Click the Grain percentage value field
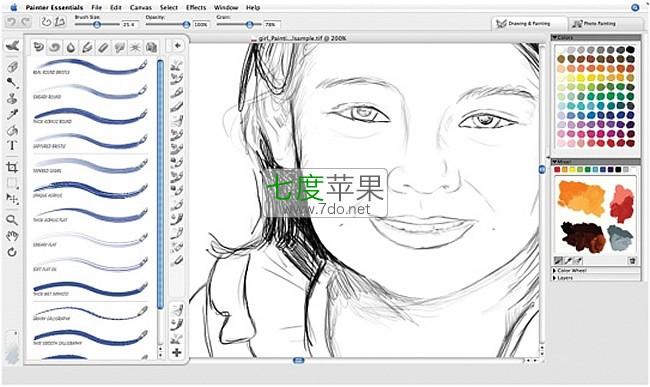 272,25
